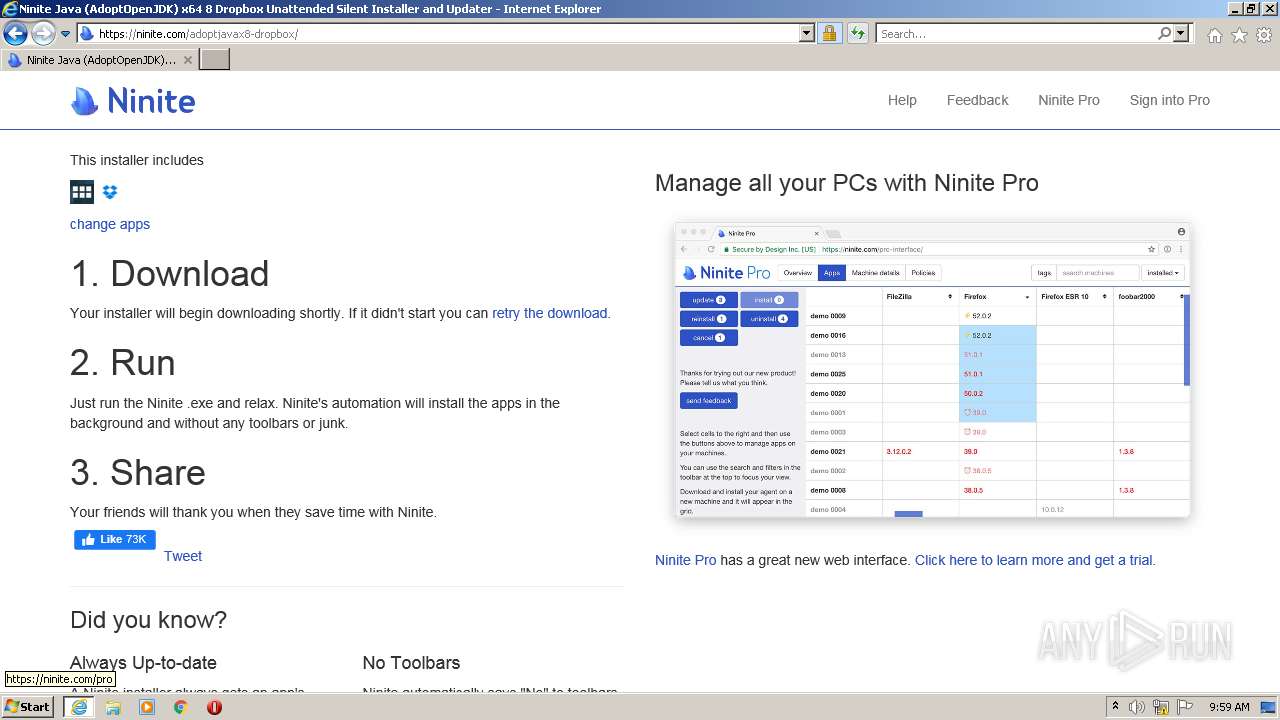Click retry the download link
The width and height of the screenshot is (1280, 720).
(549, 313)
